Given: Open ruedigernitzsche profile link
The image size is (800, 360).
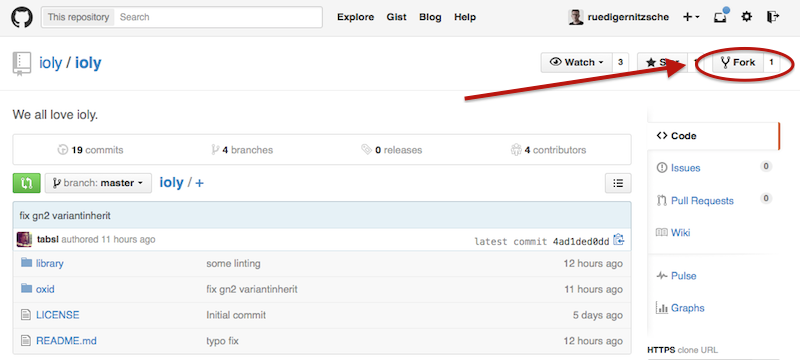Looking at the screenshot, I should (x=628, y=17).
